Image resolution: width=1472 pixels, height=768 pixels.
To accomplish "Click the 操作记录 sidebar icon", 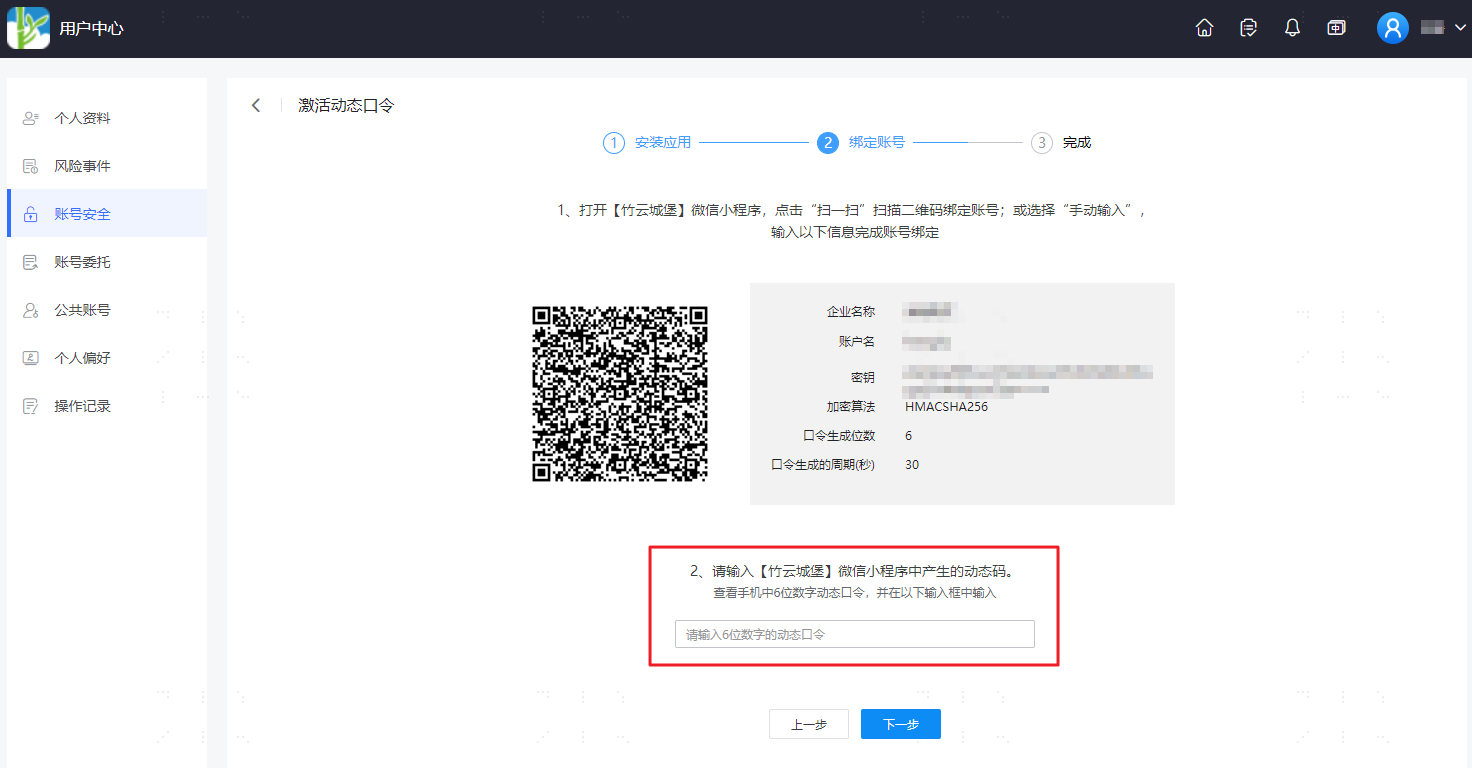I will pyautogui.click(x=31, y=406).
